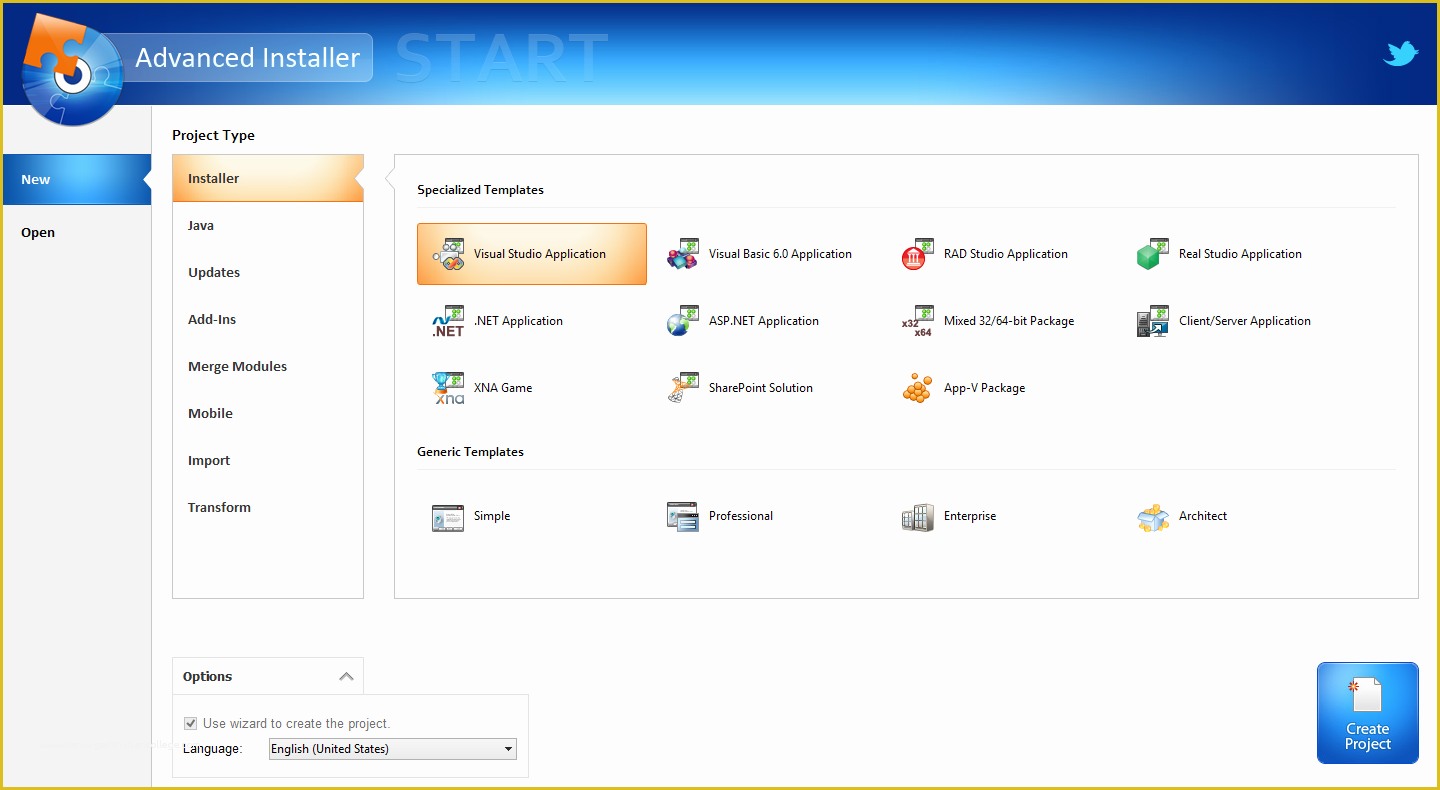The image size is (1440, 790).
Task: Select the Real Studio Application icon
Action: pyautogui.click(x=1153, y=254)
